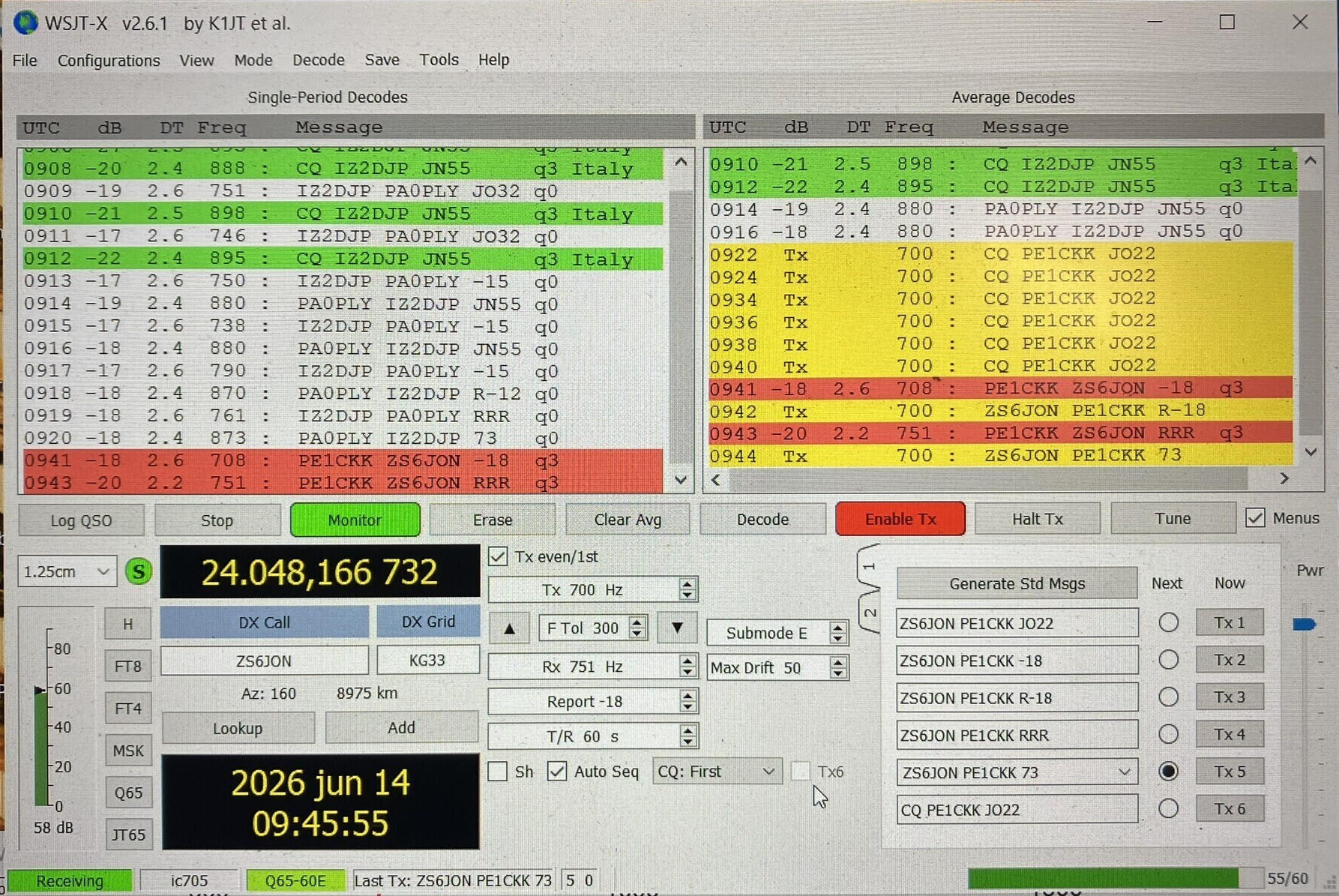Viewport: 1339px width, 896px height.
Task: Adjust the Rx 751 Hz stepper
Action: coord(687,667)
